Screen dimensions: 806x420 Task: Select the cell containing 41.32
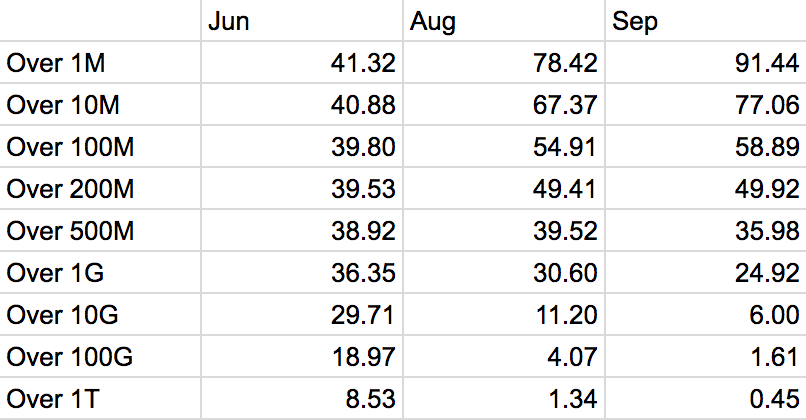pyautogui.click(x=302, y=63)
